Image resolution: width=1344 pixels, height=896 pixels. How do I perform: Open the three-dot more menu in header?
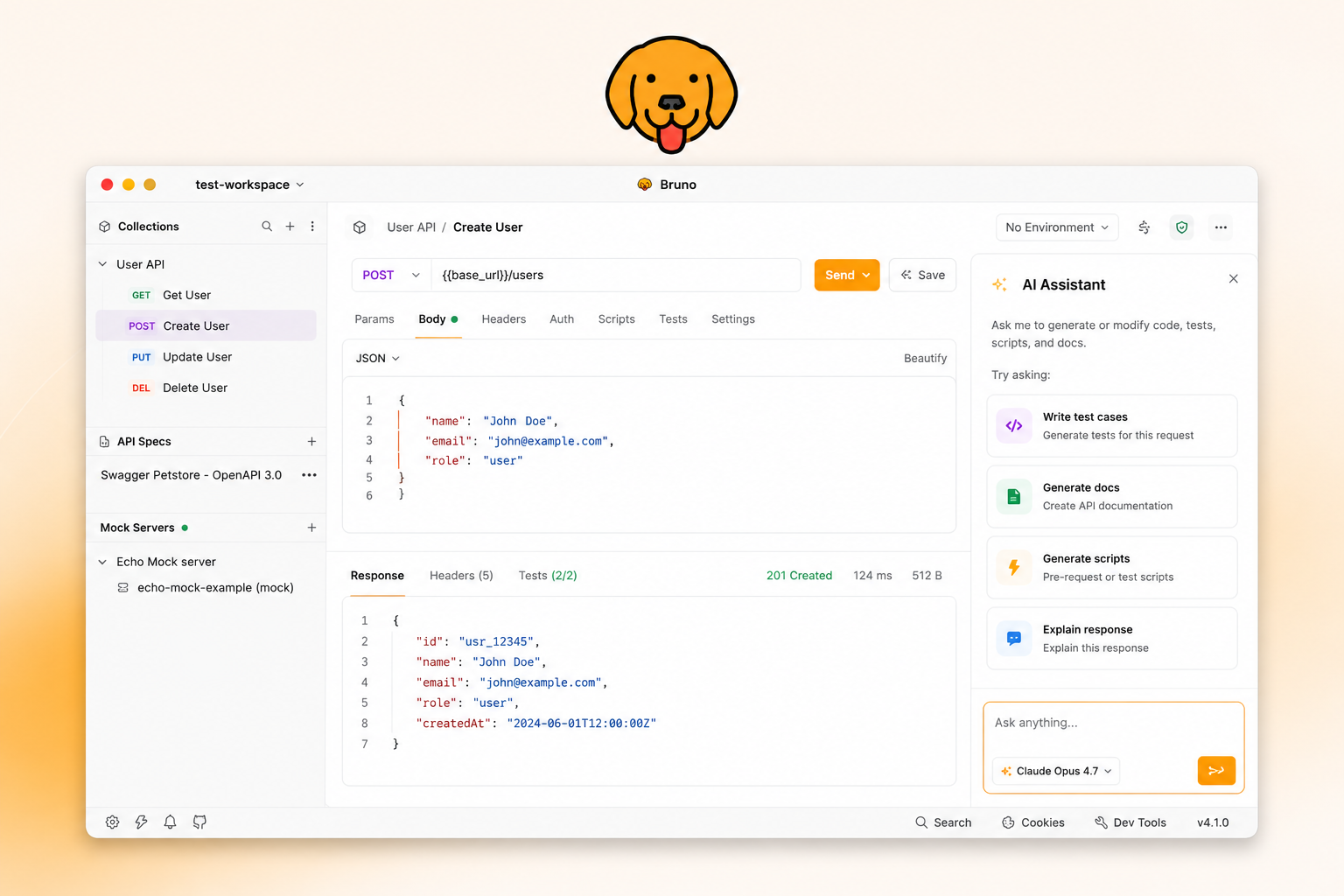[x=1221, y=227]
